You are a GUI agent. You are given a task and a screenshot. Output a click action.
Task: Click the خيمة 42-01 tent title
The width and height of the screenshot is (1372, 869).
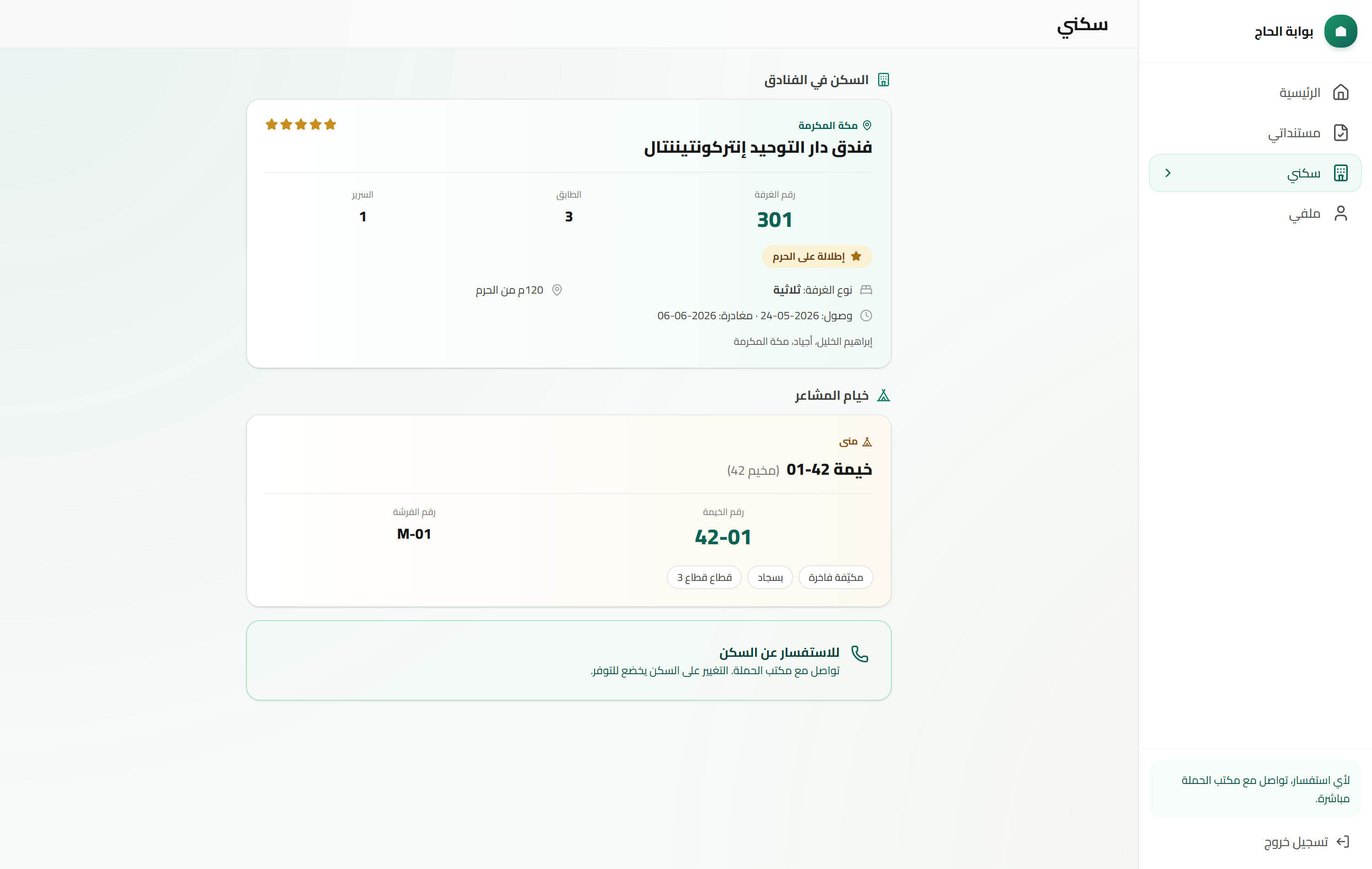[829, 470]
